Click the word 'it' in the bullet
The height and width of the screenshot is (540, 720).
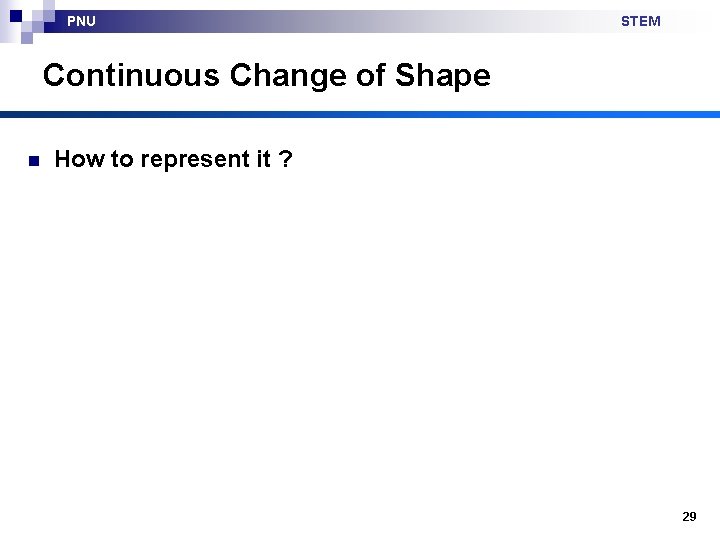(262, 159)
